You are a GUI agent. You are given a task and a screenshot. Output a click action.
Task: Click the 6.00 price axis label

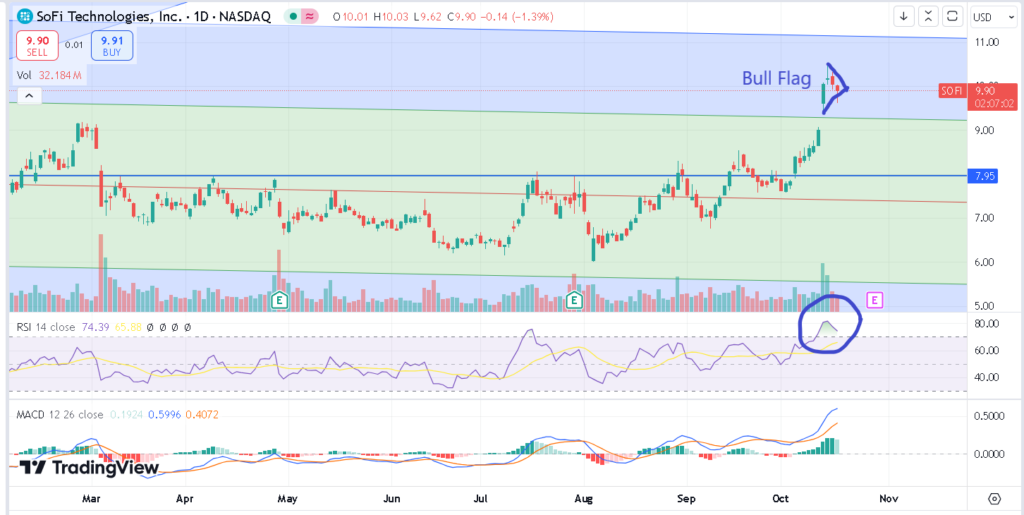[987, 262]
